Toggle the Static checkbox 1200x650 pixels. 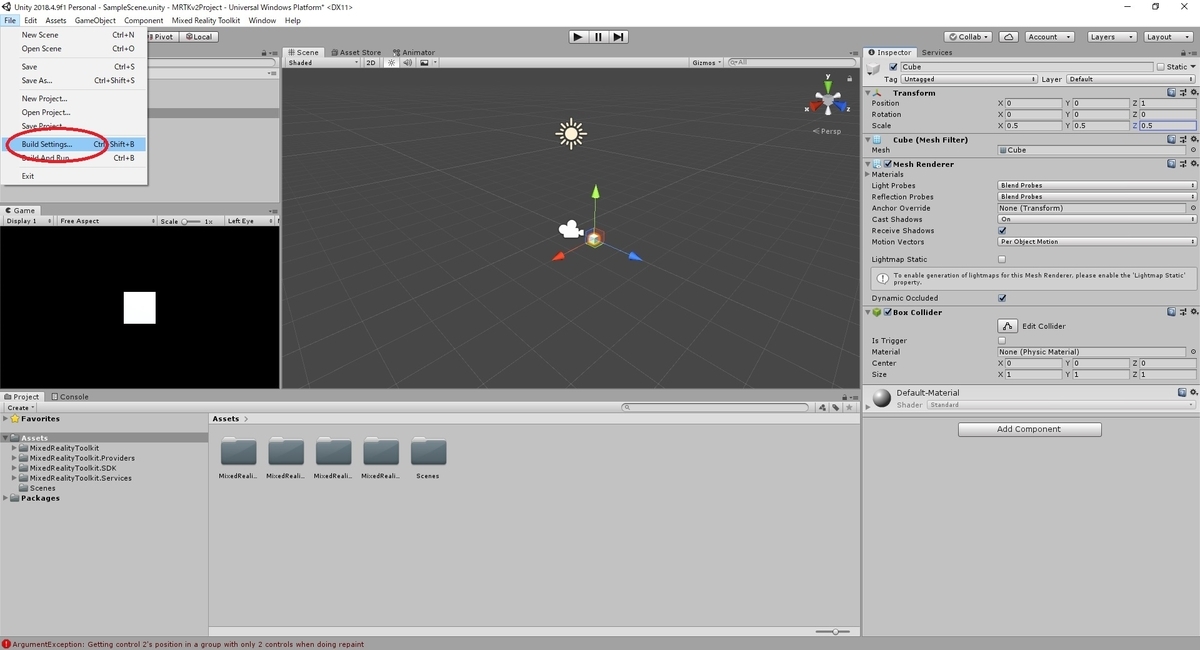(x=1160, y=67)
